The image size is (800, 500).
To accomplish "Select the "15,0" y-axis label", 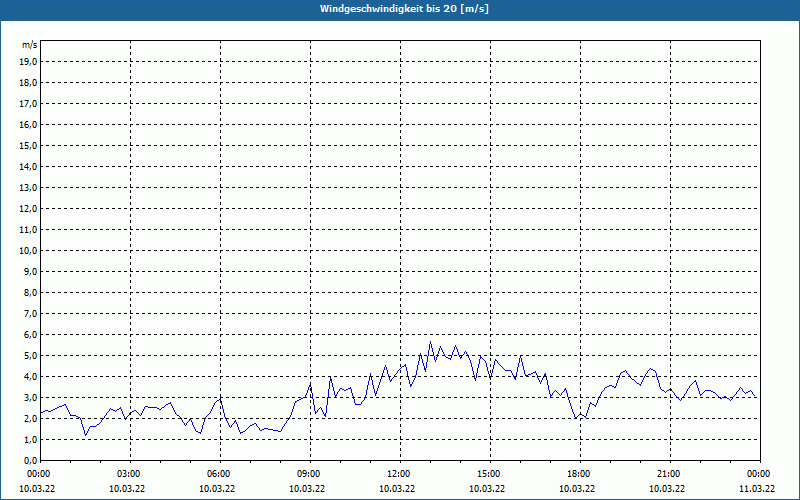I will tap(29, 145).
